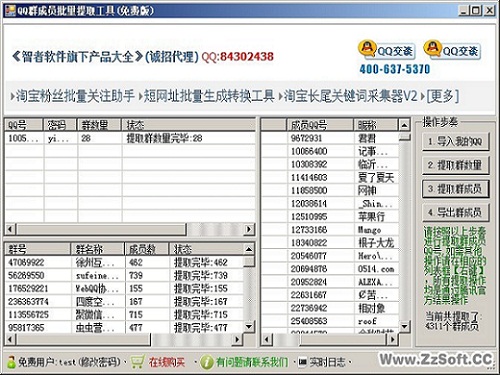Click the 群数量 column header in the accounts table
Image resolution: width=500 pixels, height=375 pixels.
coord(99,125)
